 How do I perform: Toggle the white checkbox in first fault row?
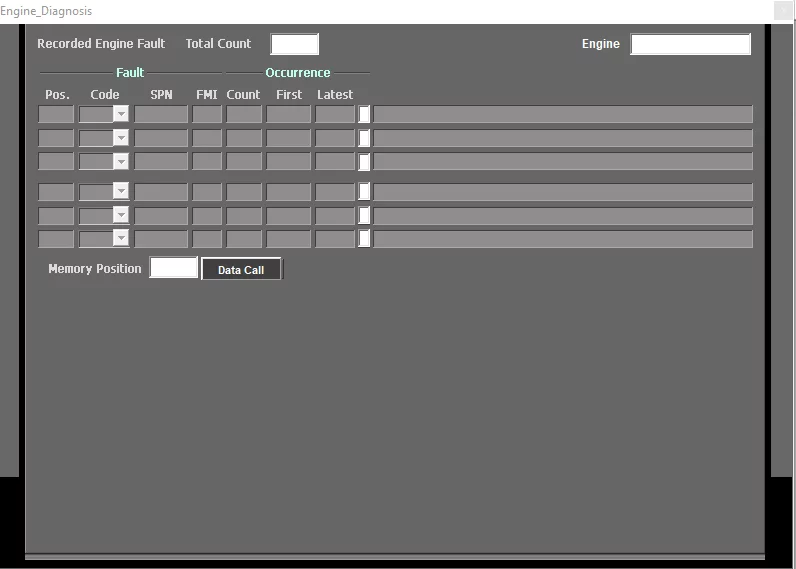[364, 114]
